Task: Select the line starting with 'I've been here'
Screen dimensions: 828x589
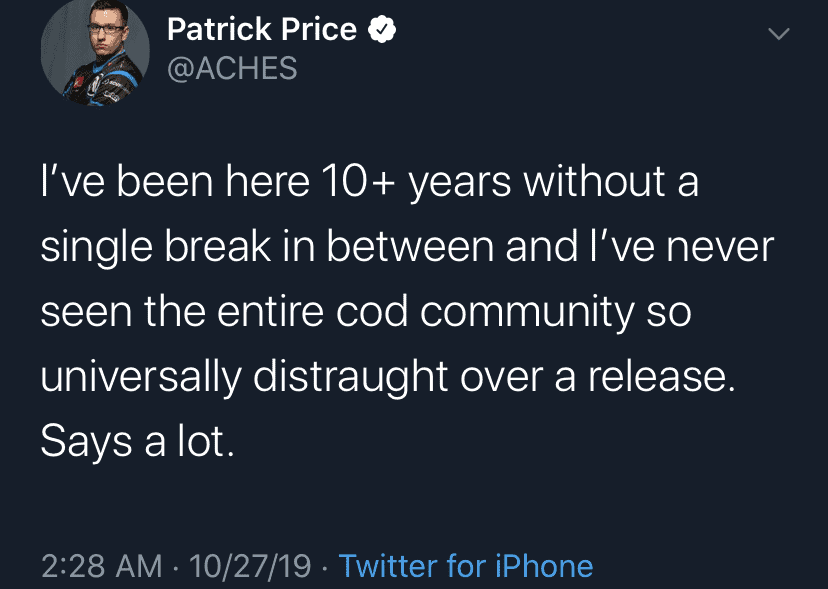Action: pyautogui.click(x=370, y=181)
